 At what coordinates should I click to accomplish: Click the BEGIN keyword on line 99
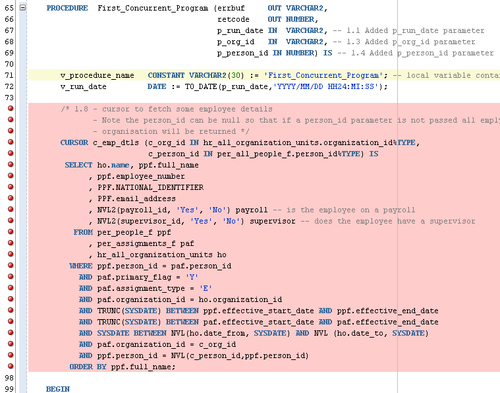point(58,389)
